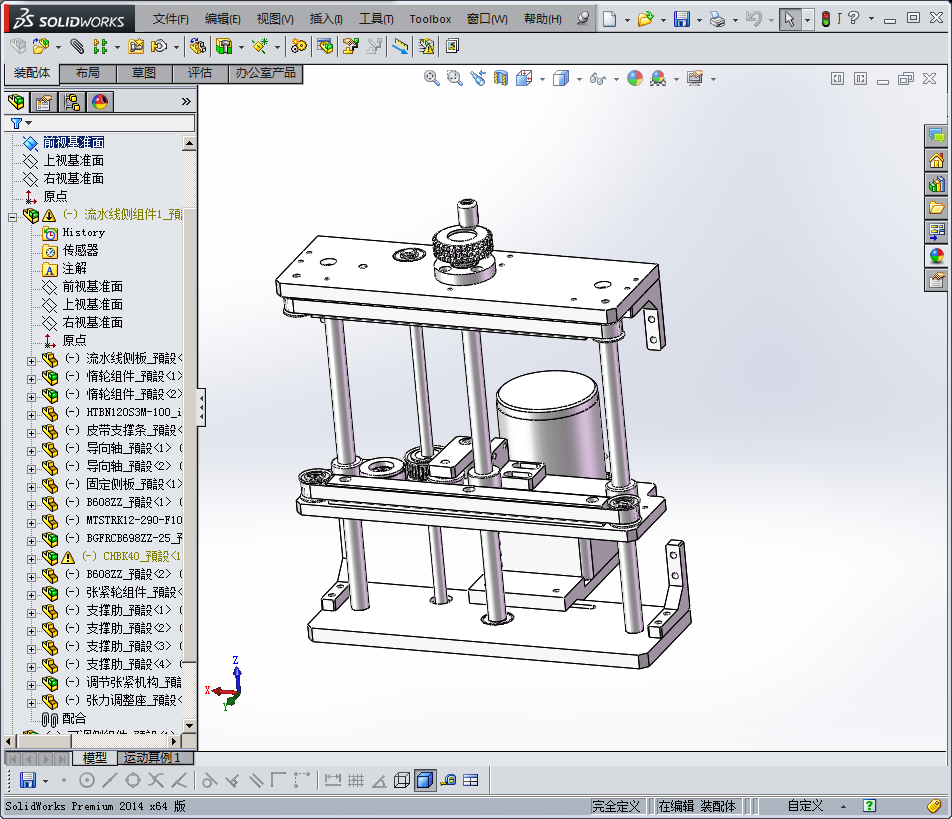Click the View Orientation icon
Viewport: 952px width, 819px height.
tap(524, 78)
